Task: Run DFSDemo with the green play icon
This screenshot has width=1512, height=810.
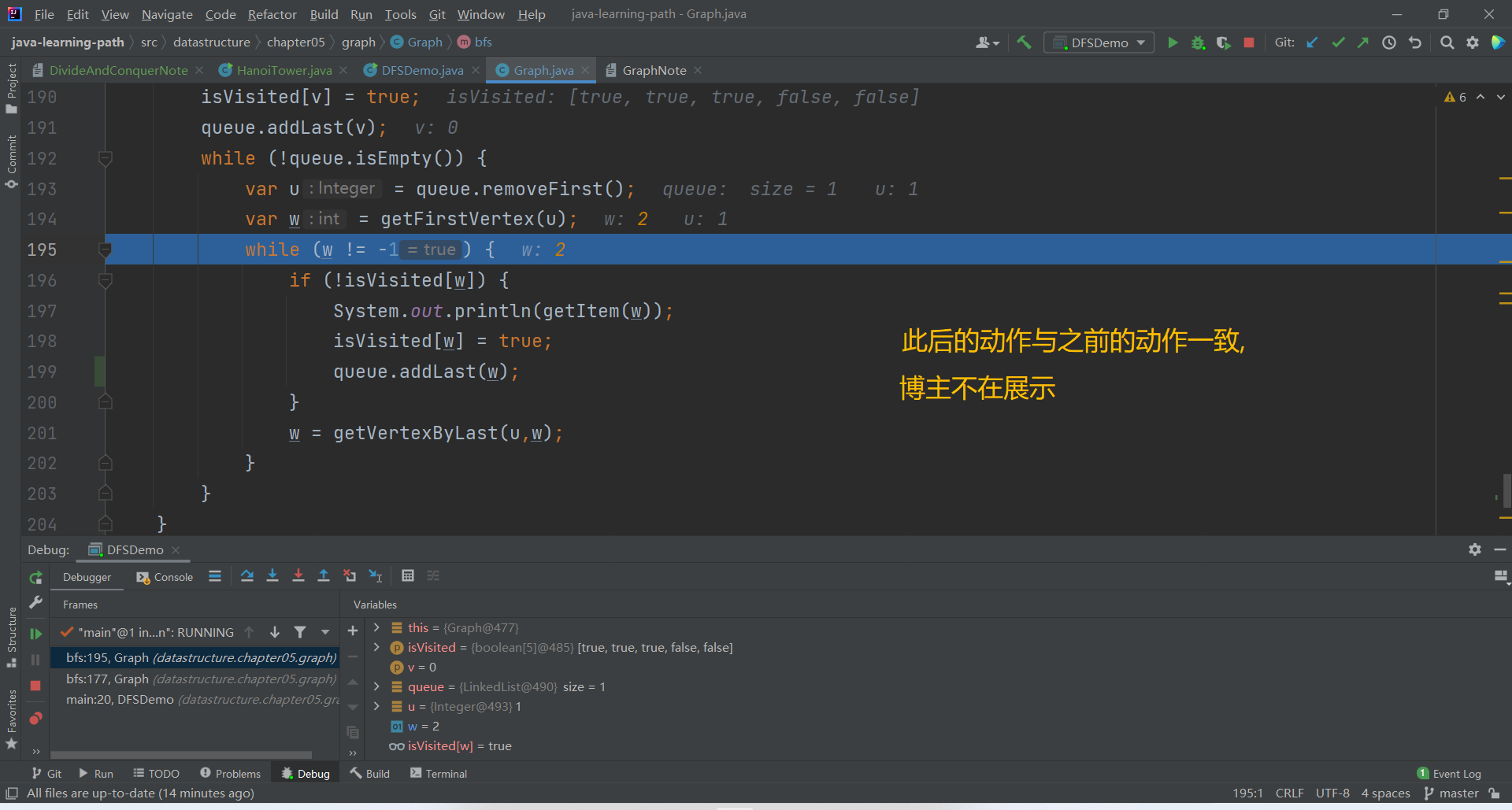Action: (x=1173, y=43)
